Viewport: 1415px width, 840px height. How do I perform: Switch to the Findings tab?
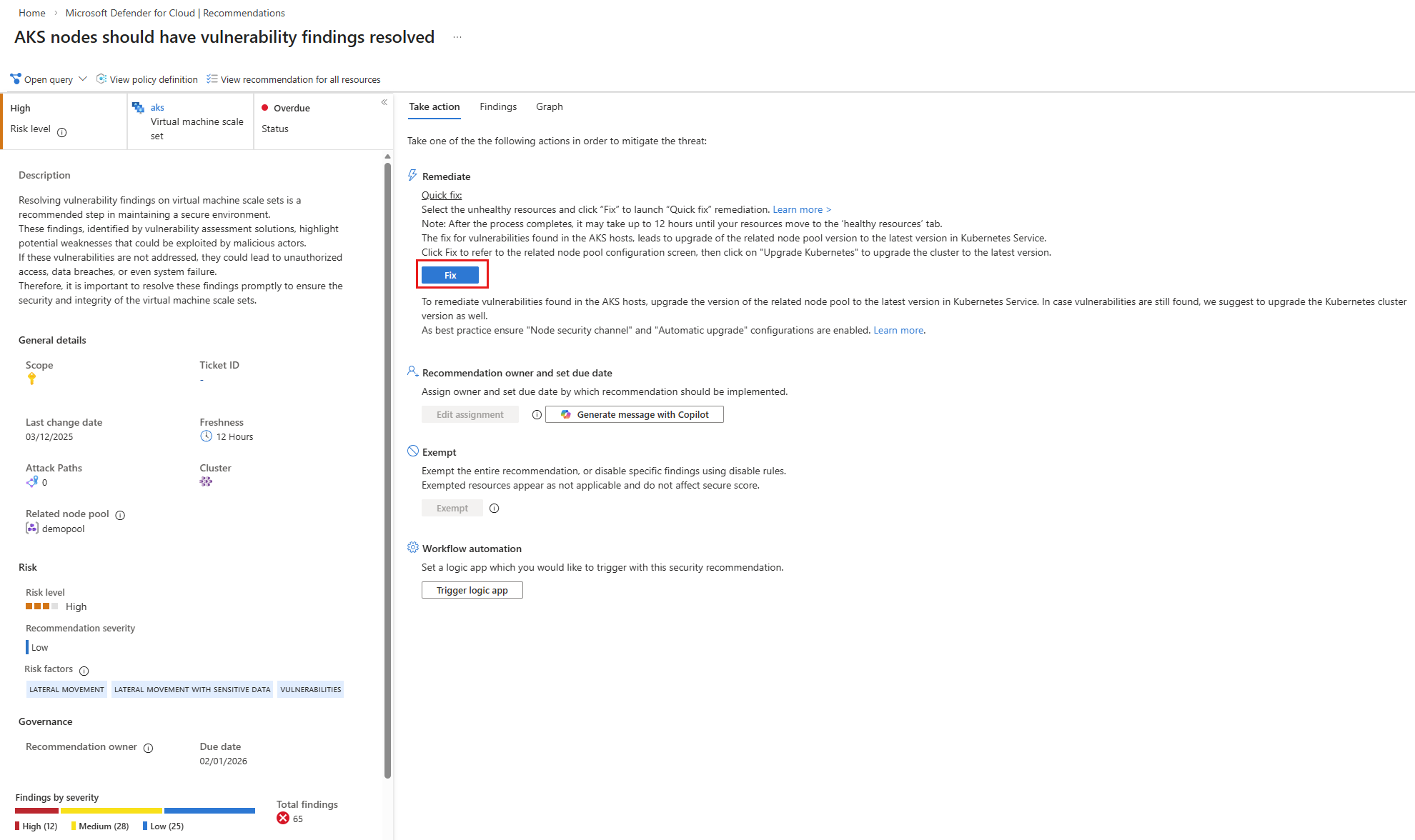click(498, 106)
